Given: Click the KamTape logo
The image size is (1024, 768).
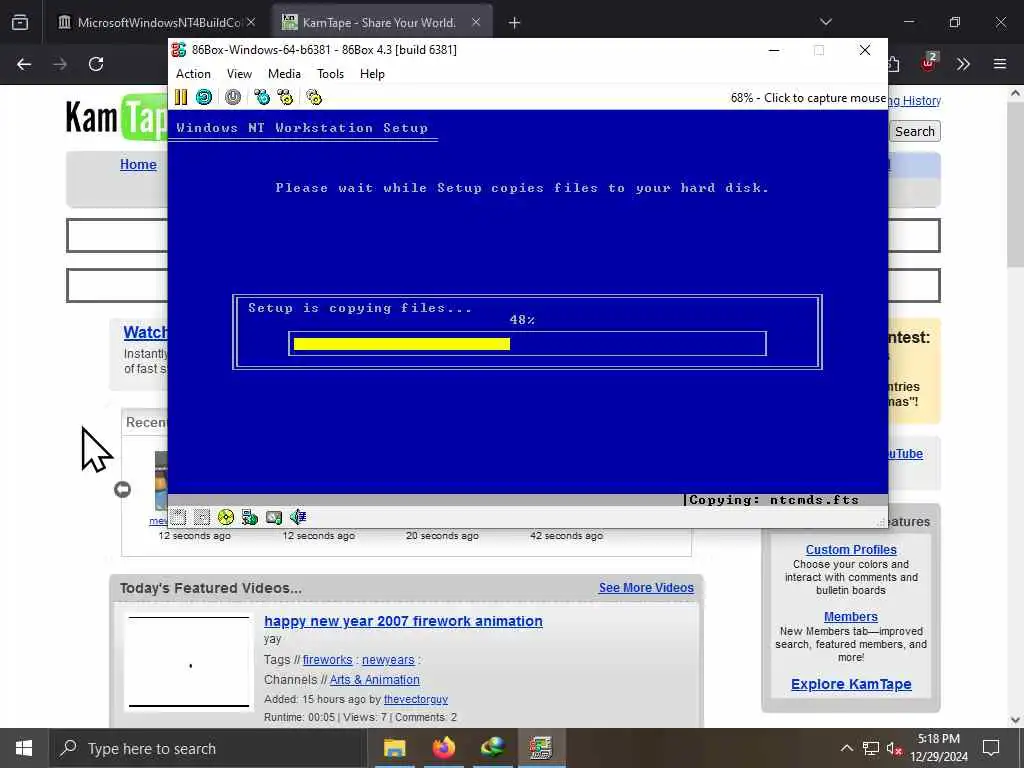Looking at the screenshot, I should click(x=116, y=118).
